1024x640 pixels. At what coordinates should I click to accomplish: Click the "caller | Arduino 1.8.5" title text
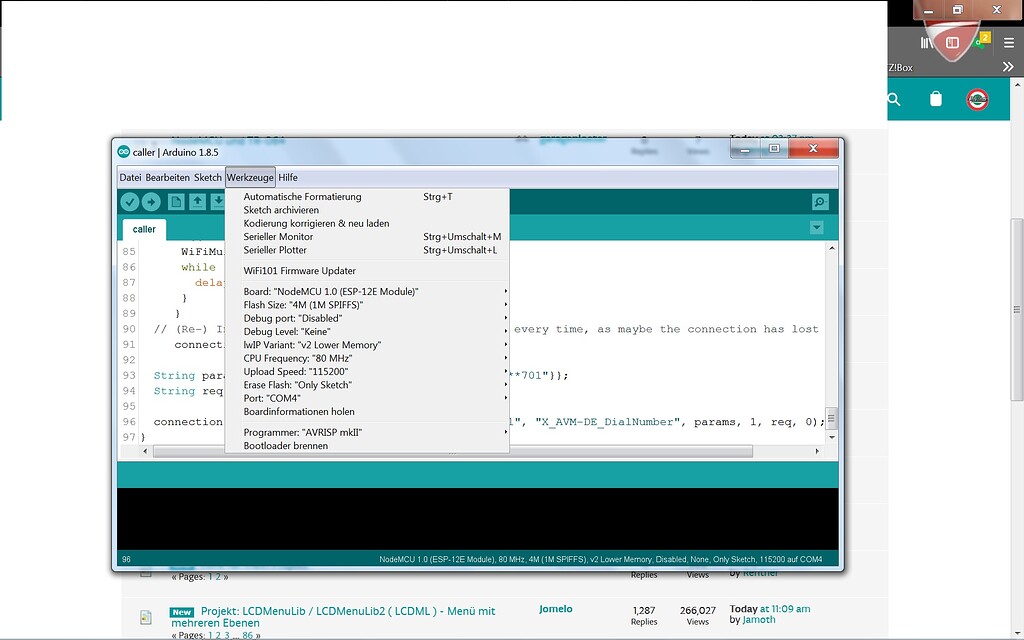[x=176, y=152]
